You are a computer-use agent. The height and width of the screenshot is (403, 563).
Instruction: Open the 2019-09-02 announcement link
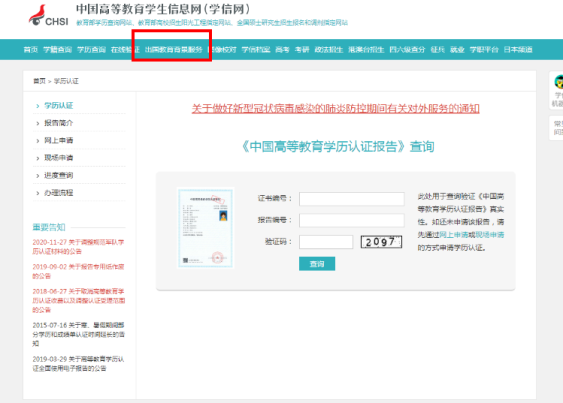[x=78, y=271]
